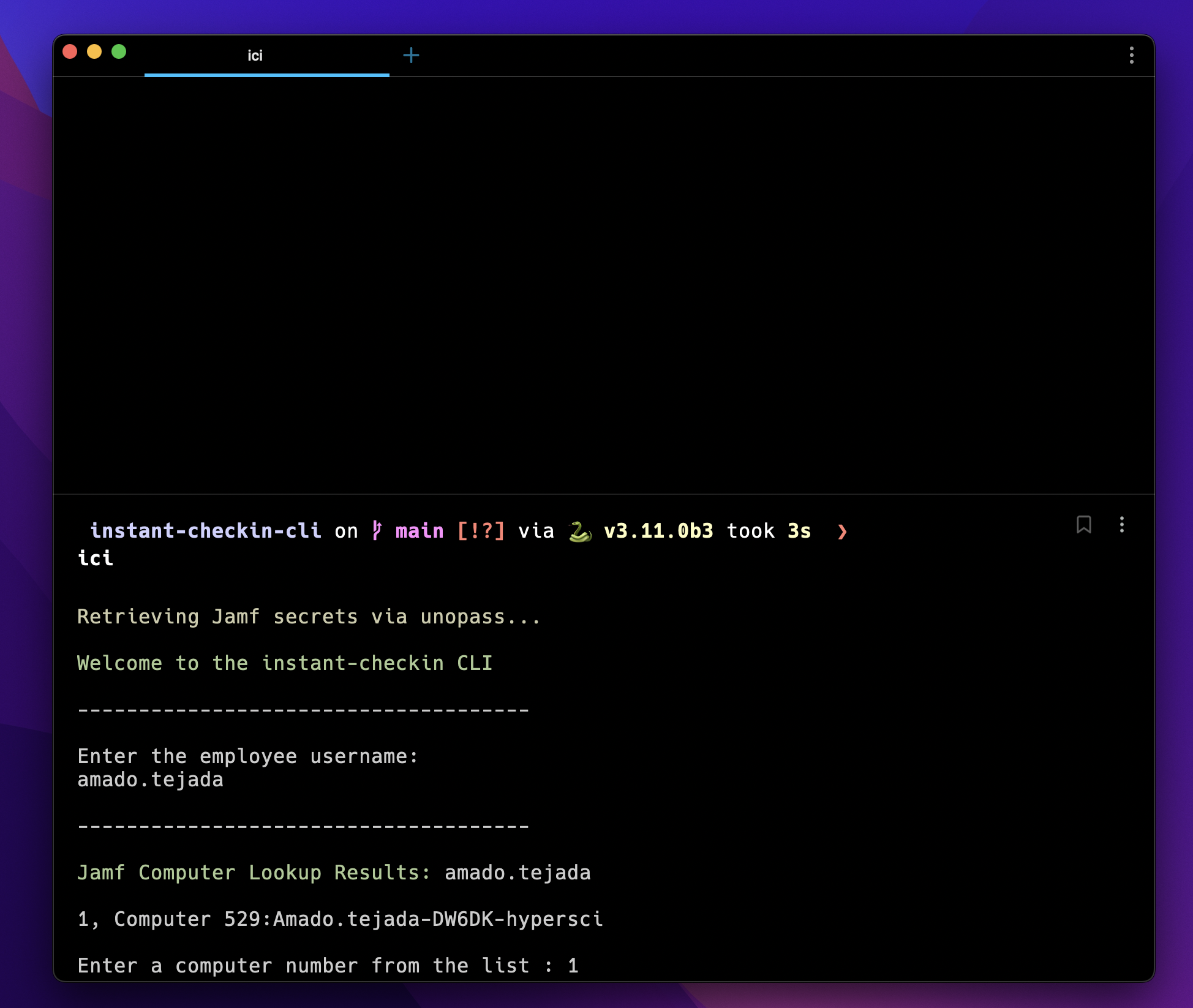Click the git branch icon before main
The width and height of the screenshot is (1193, 1008).
[x=377, y=530]
